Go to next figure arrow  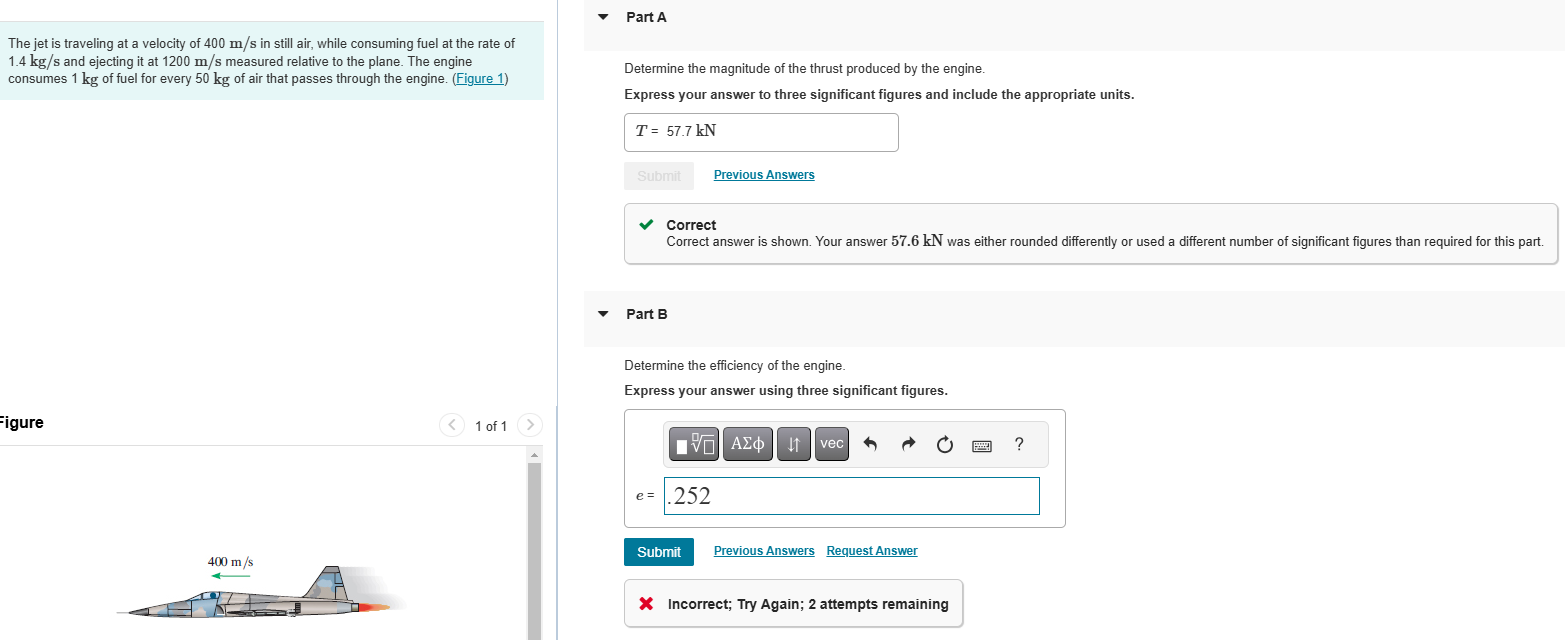[x=530, y=426]
